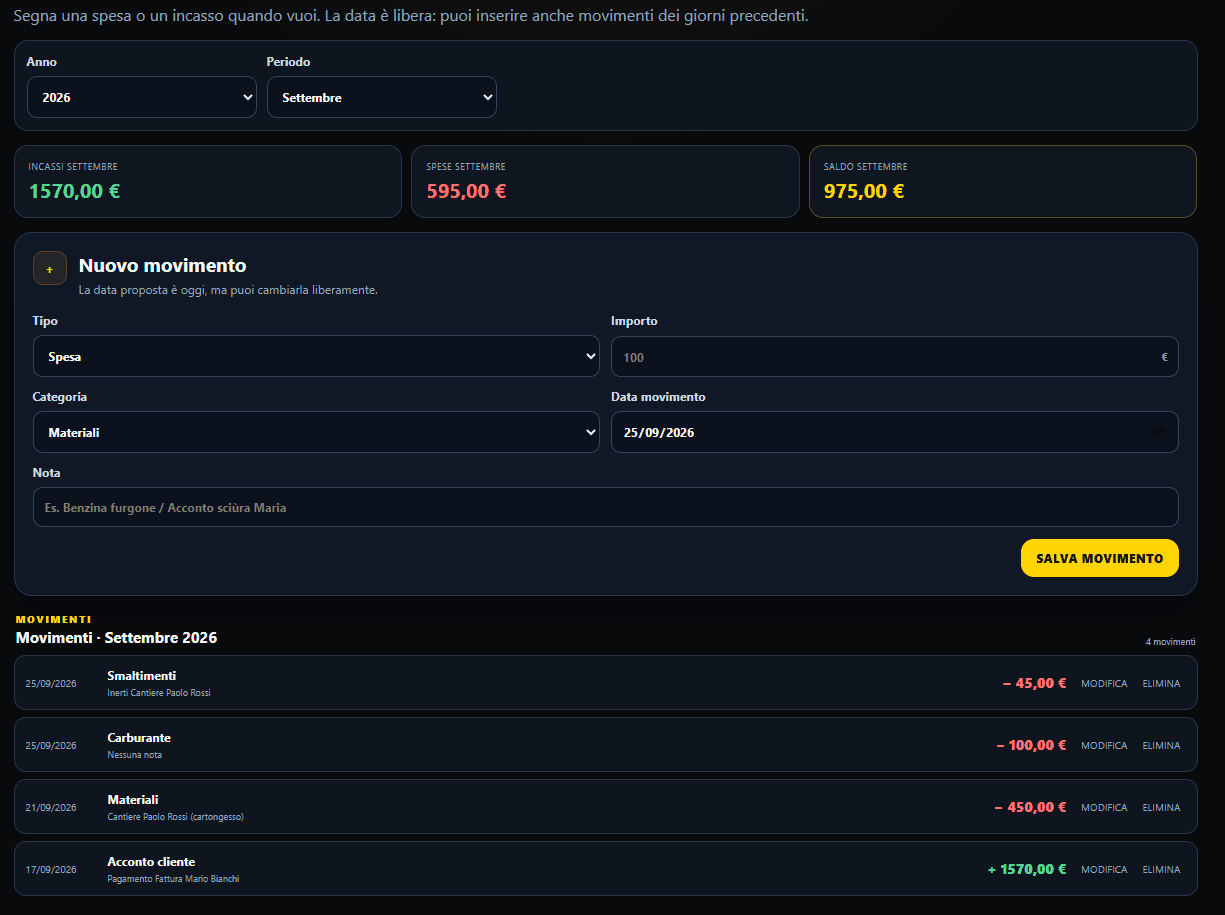Click the "Nuovo movimento" heading

tap(162, 266)
